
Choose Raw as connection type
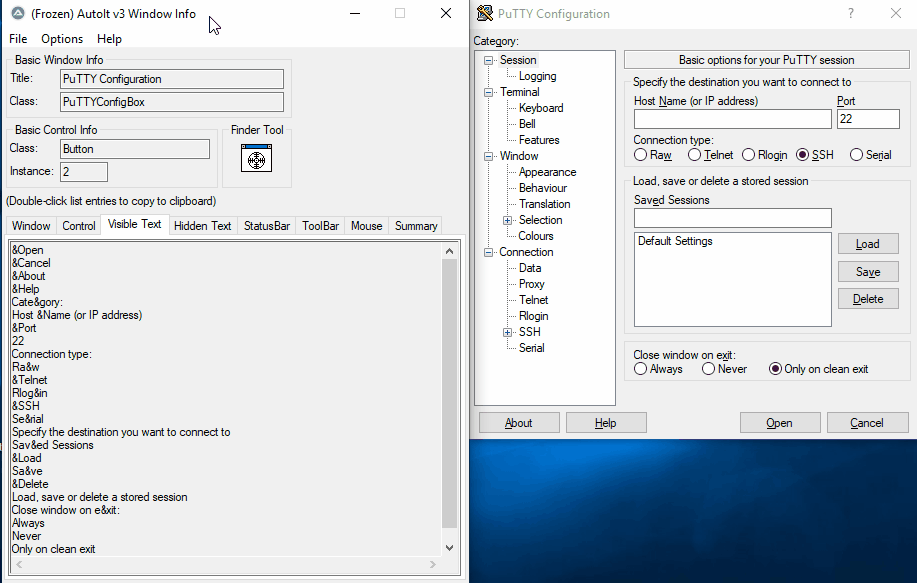642,154
